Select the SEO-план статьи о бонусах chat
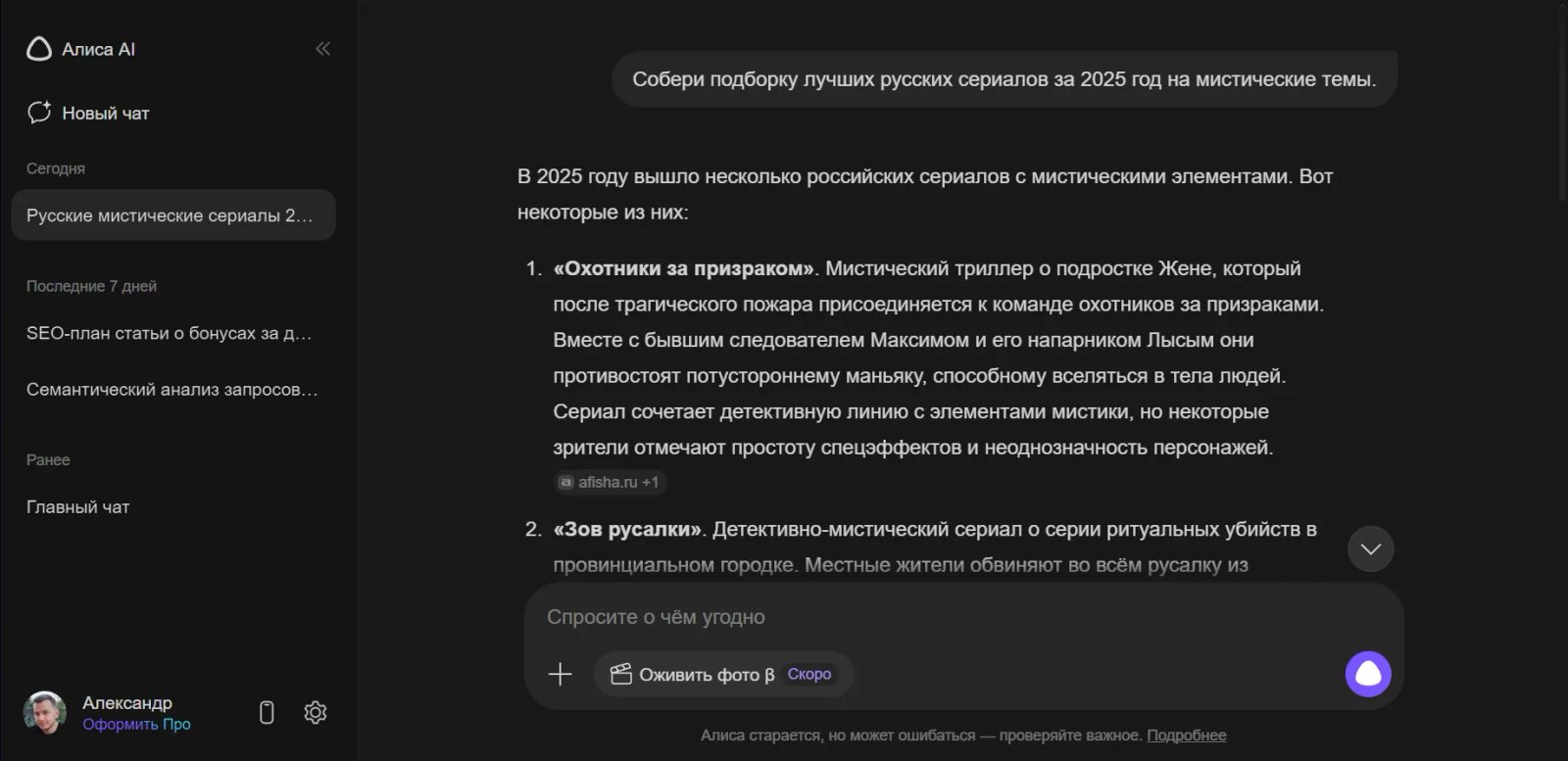1568x761 pixels. 170,333
